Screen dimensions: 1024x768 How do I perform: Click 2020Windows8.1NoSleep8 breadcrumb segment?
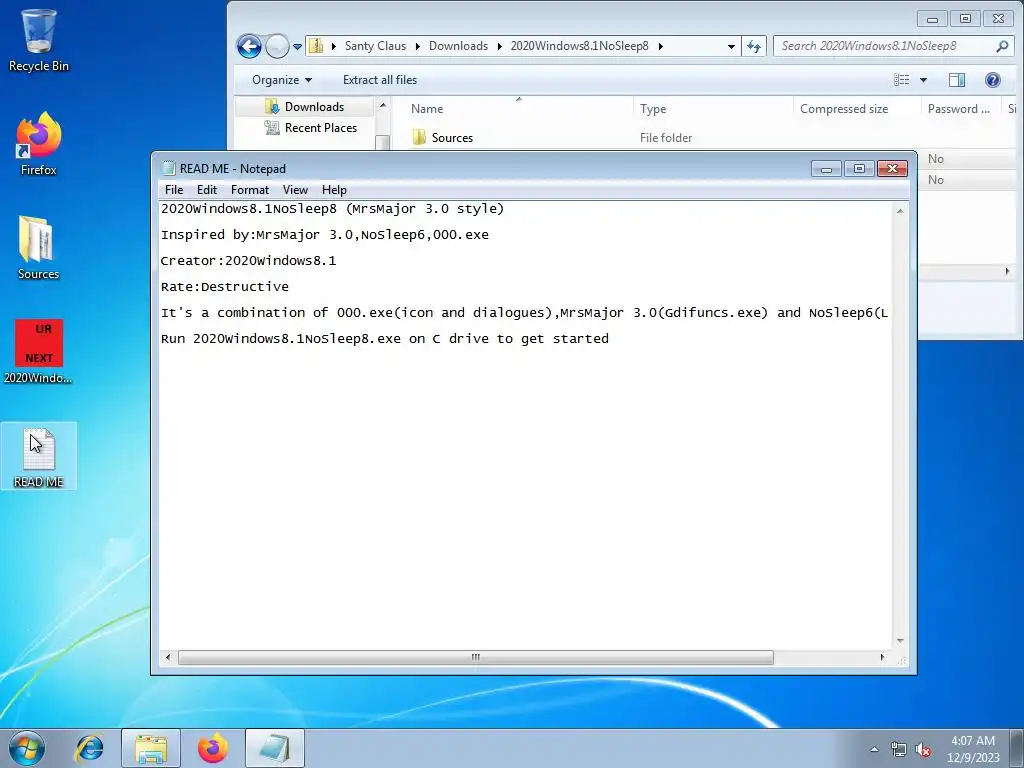pyautogui.click(x=580, y=46)
